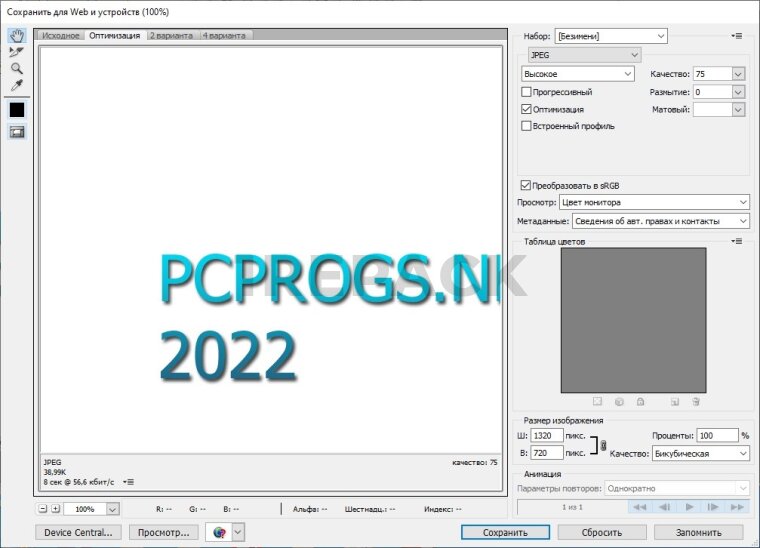Uncheck the Оптимизация checkbox
760x548 pixels.
[x=527, y=109]
